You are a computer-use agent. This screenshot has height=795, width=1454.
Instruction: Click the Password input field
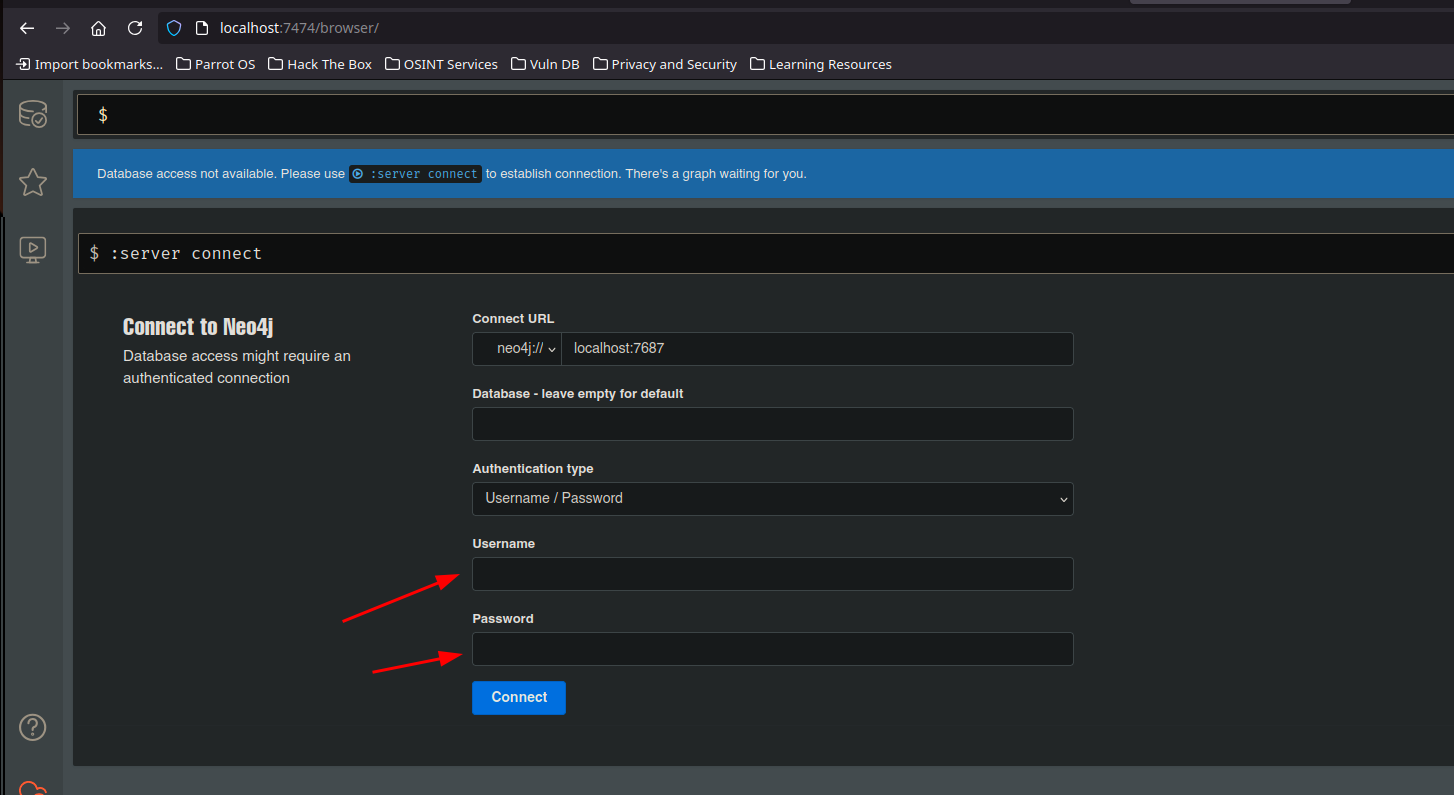pos(772,649)
